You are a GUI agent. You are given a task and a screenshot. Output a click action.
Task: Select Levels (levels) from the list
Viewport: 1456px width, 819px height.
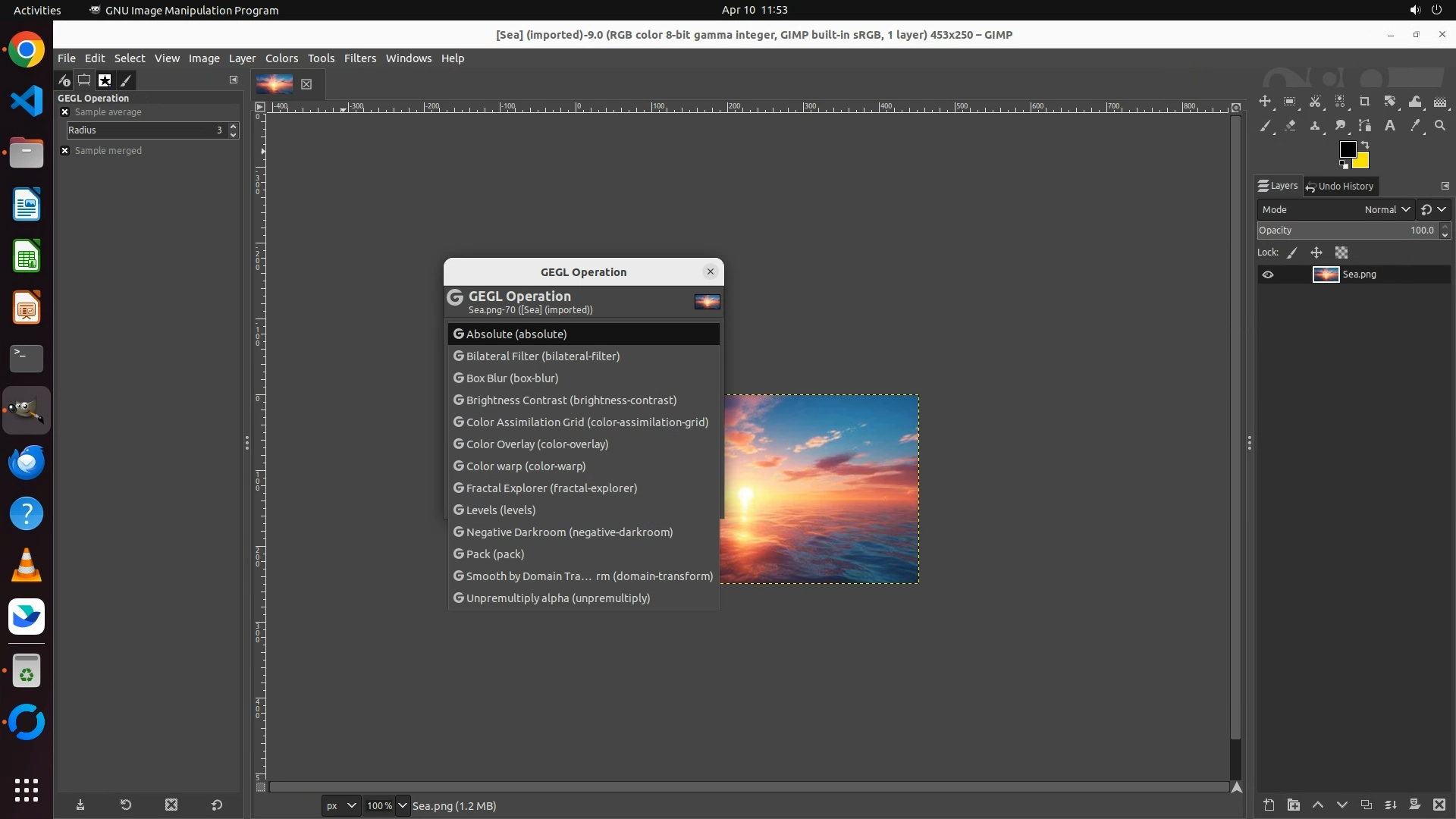[500, 510]
